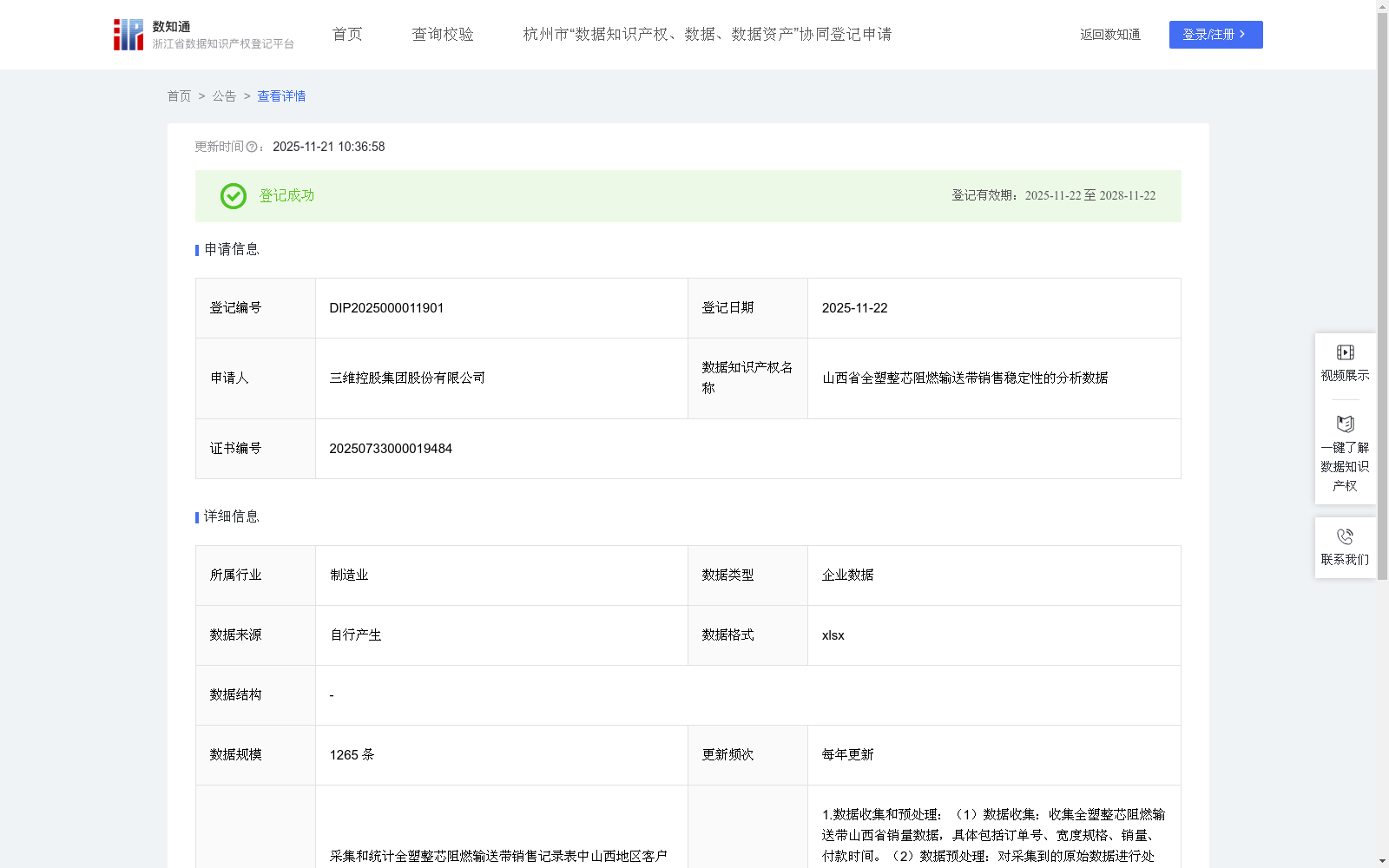Click the scrollbar down arrow
1389x868 pixels.
[1382, 861]
